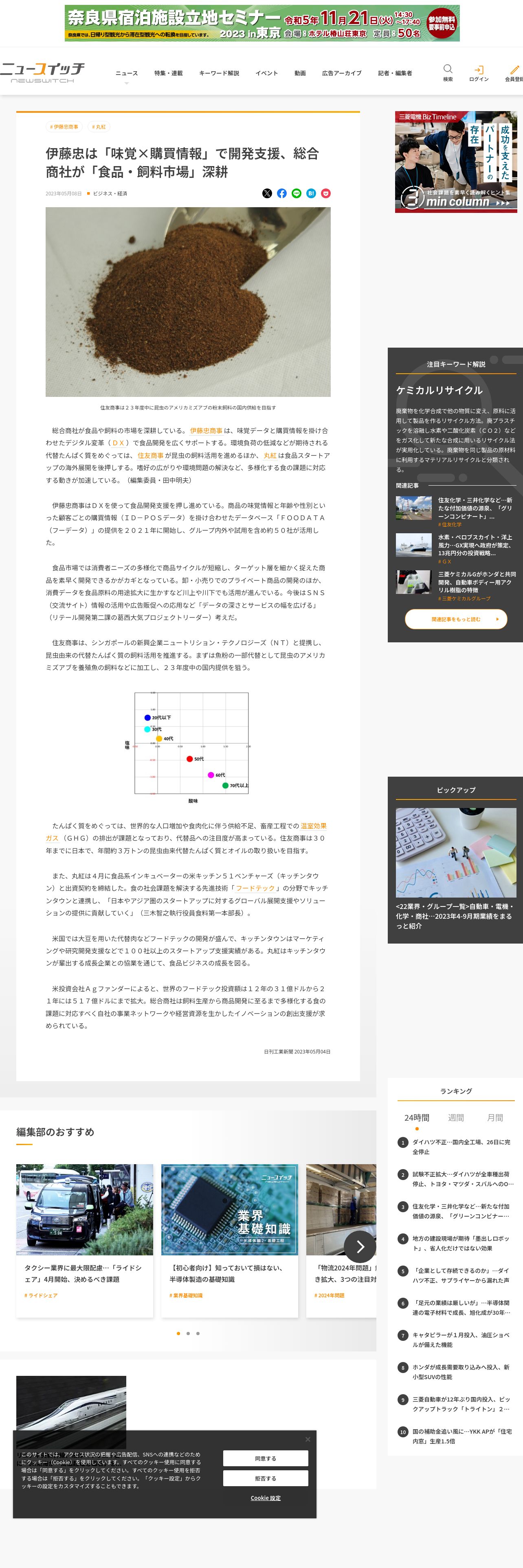The image size is (523, 1568).
Task: Share article on LINE
Action: pyautogui.click(x=297, y=194)
